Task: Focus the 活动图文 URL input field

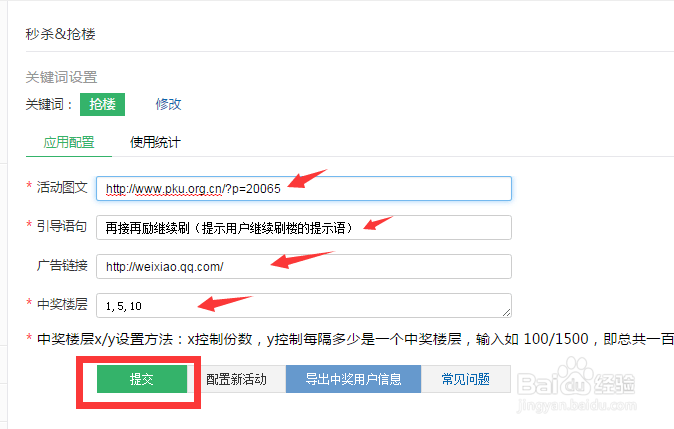Action: pos(304,188)
